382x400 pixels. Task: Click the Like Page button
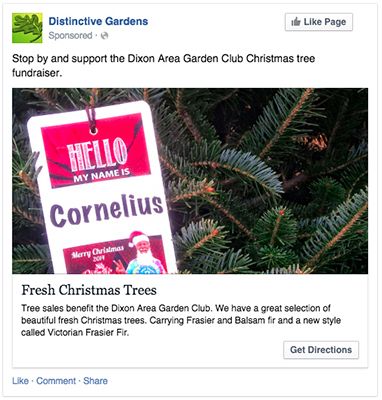coord(319,22)
